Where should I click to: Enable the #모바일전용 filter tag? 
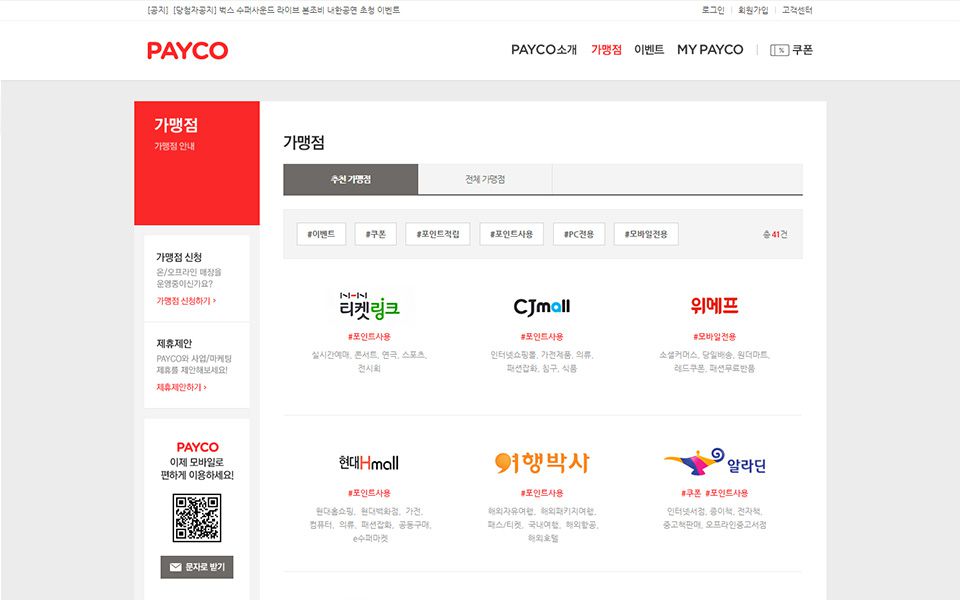(646, 234)
